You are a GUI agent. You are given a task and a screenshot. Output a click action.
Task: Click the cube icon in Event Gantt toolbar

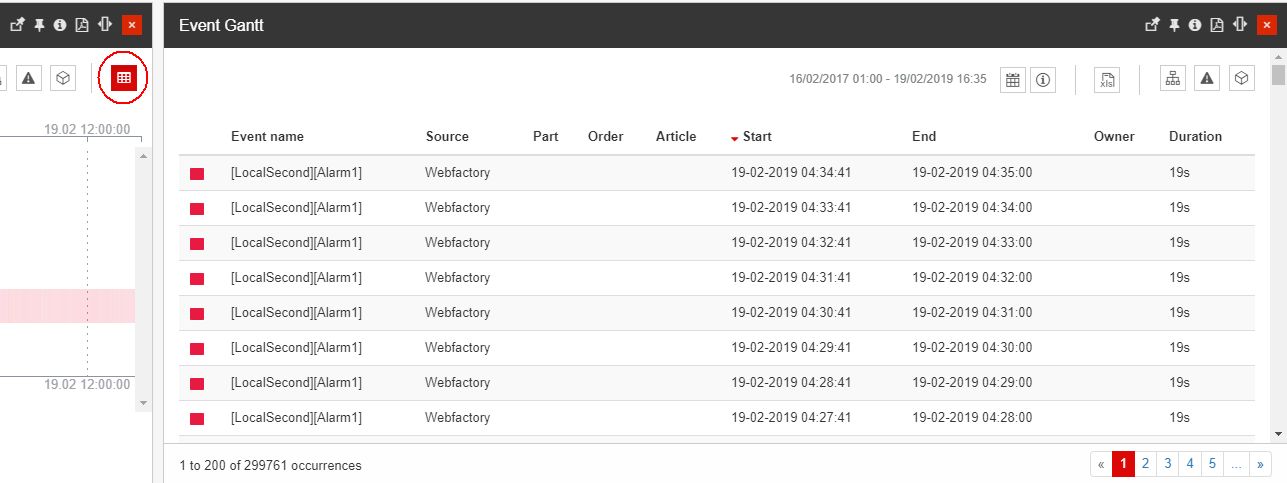click(1241, 79)
